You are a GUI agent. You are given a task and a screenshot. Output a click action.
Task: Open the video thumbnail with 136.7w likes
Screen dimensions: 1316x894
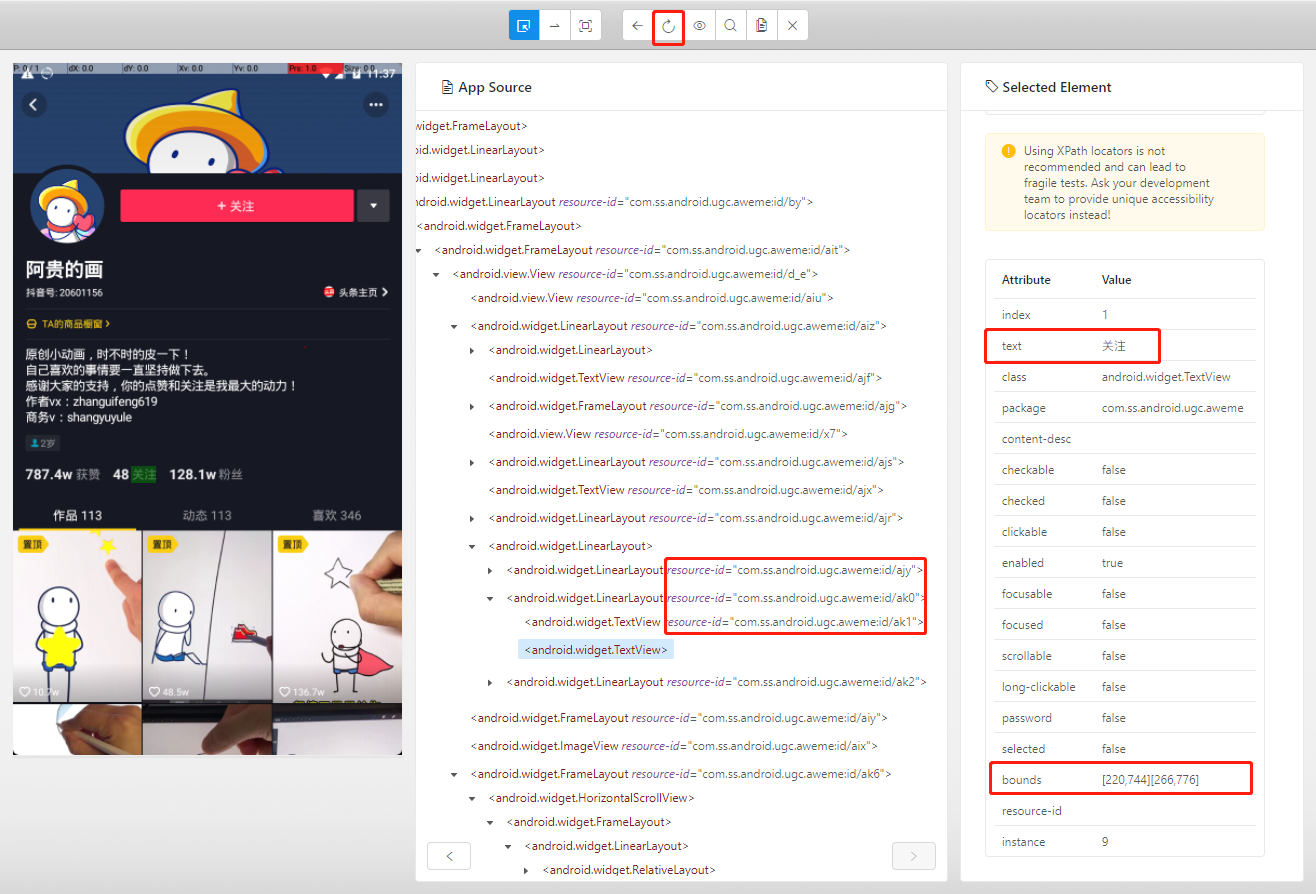click(338, 615)
